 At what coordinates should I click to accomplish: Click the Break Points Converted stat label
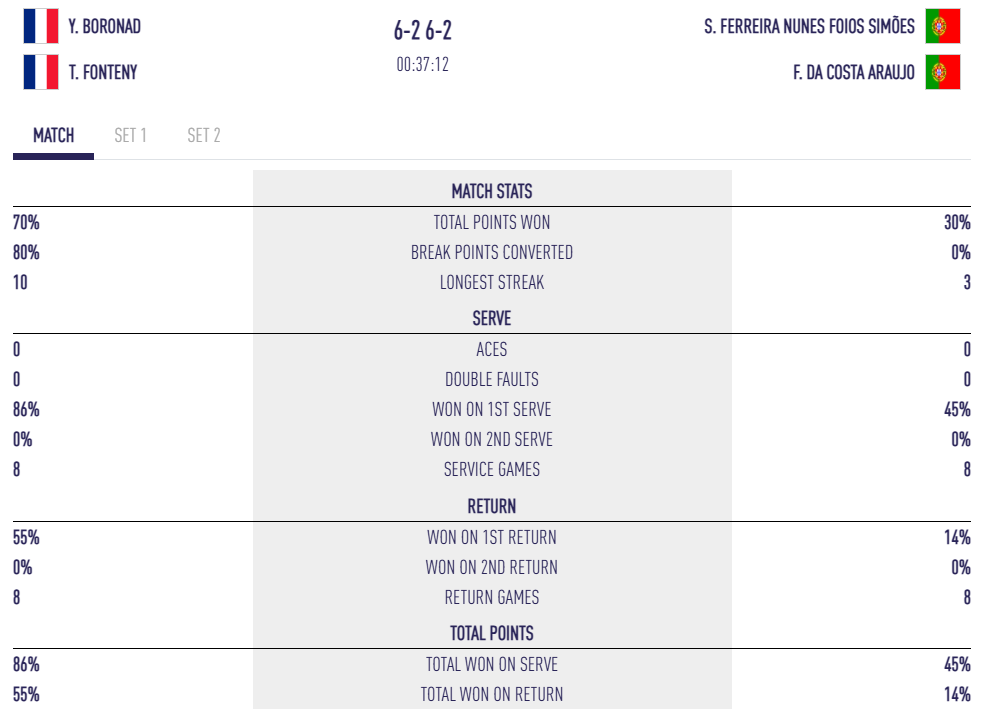491,253
